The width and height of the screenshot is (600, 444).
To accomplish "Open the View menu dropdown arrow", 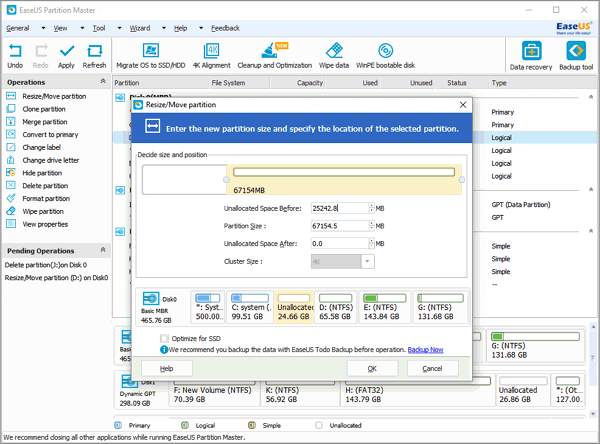I will coord(82,28).
